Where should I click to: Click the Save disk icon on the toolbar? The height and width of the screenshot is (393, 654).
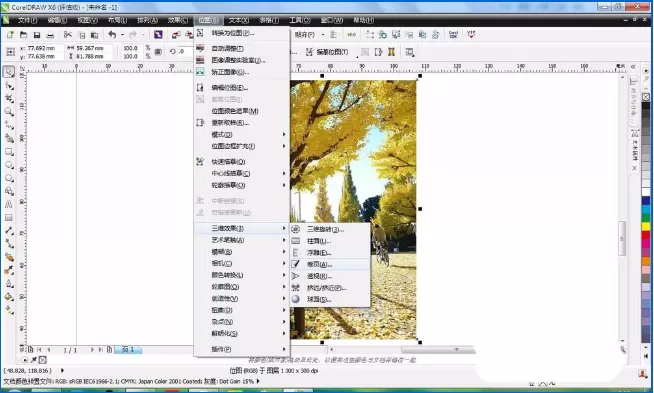pos(37,35)
